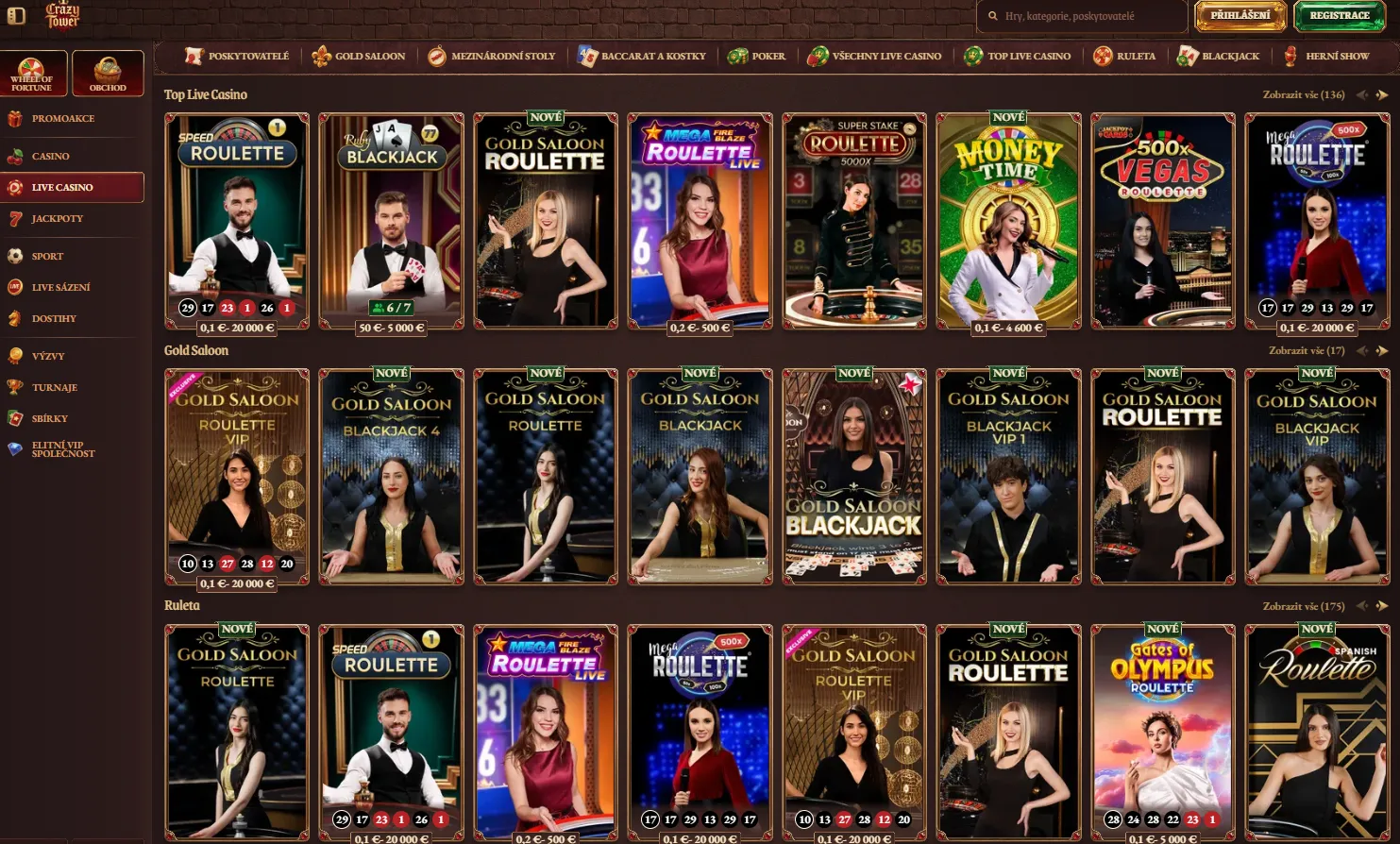Screen dimensions: 1400x844
Task: Click the Elitní VIP společnost diamond icon
Action: click(15, 449)
